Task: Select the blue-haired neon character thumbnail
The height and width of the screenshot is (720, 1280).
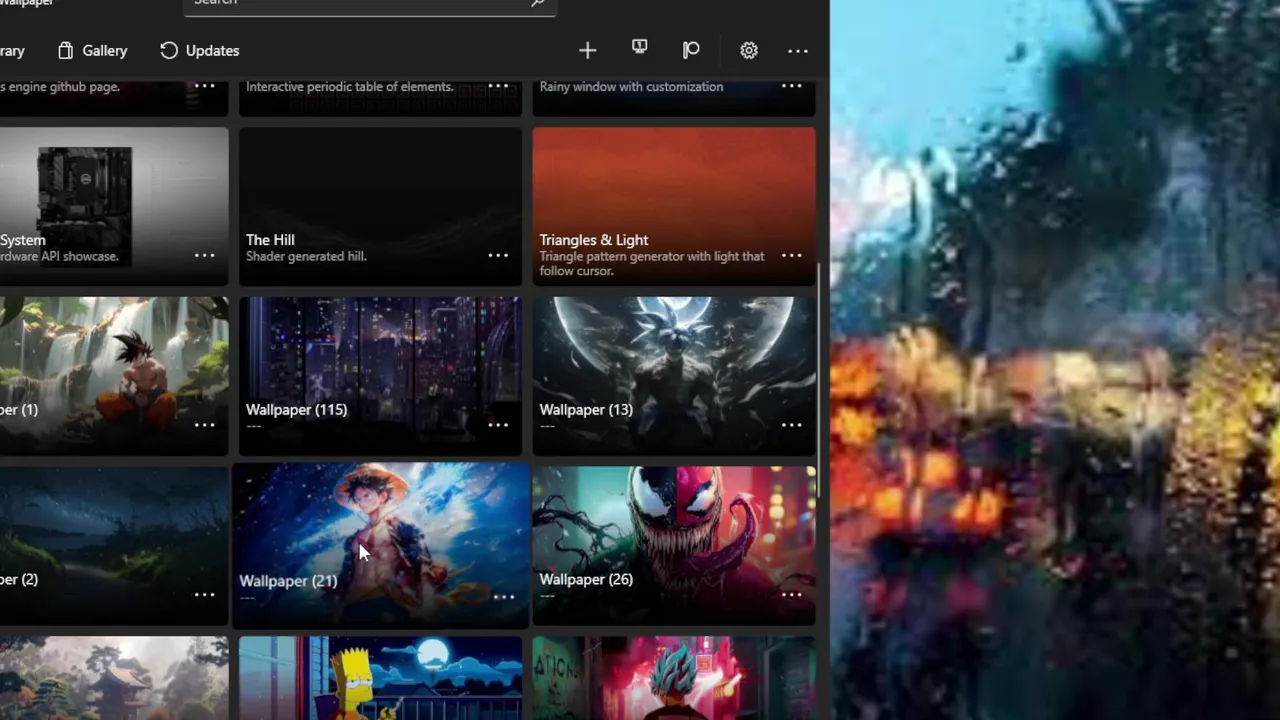Action: 674,678
